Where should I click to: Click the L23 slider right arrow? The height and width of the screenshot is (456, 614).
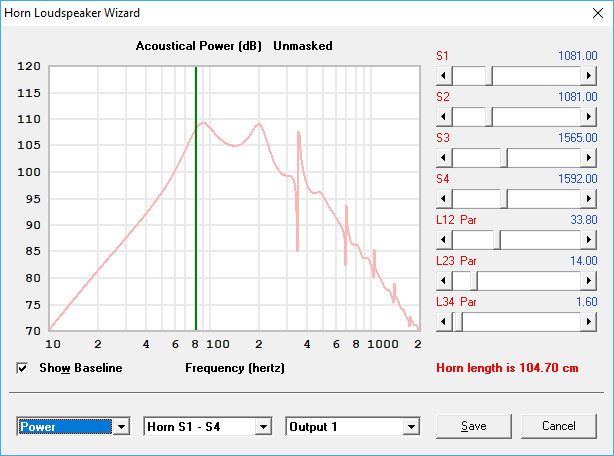point(589,281)
